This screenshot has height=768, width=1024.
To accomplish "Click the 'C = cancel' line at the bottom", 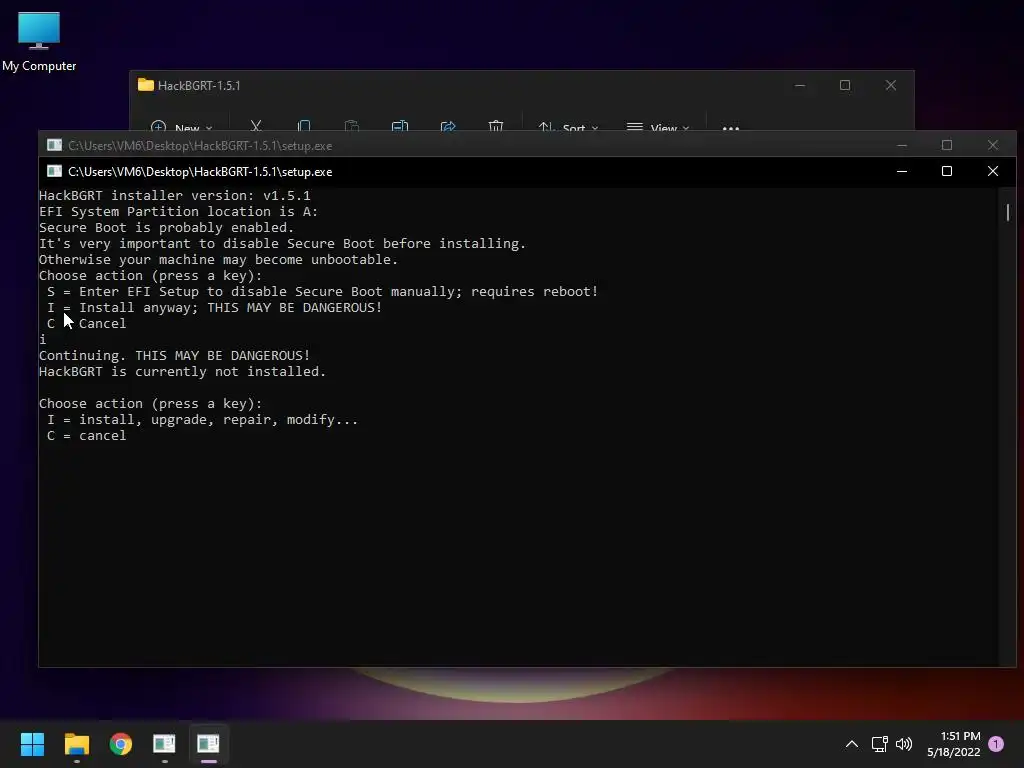I will pyautogui.click(x=86, y=436).
